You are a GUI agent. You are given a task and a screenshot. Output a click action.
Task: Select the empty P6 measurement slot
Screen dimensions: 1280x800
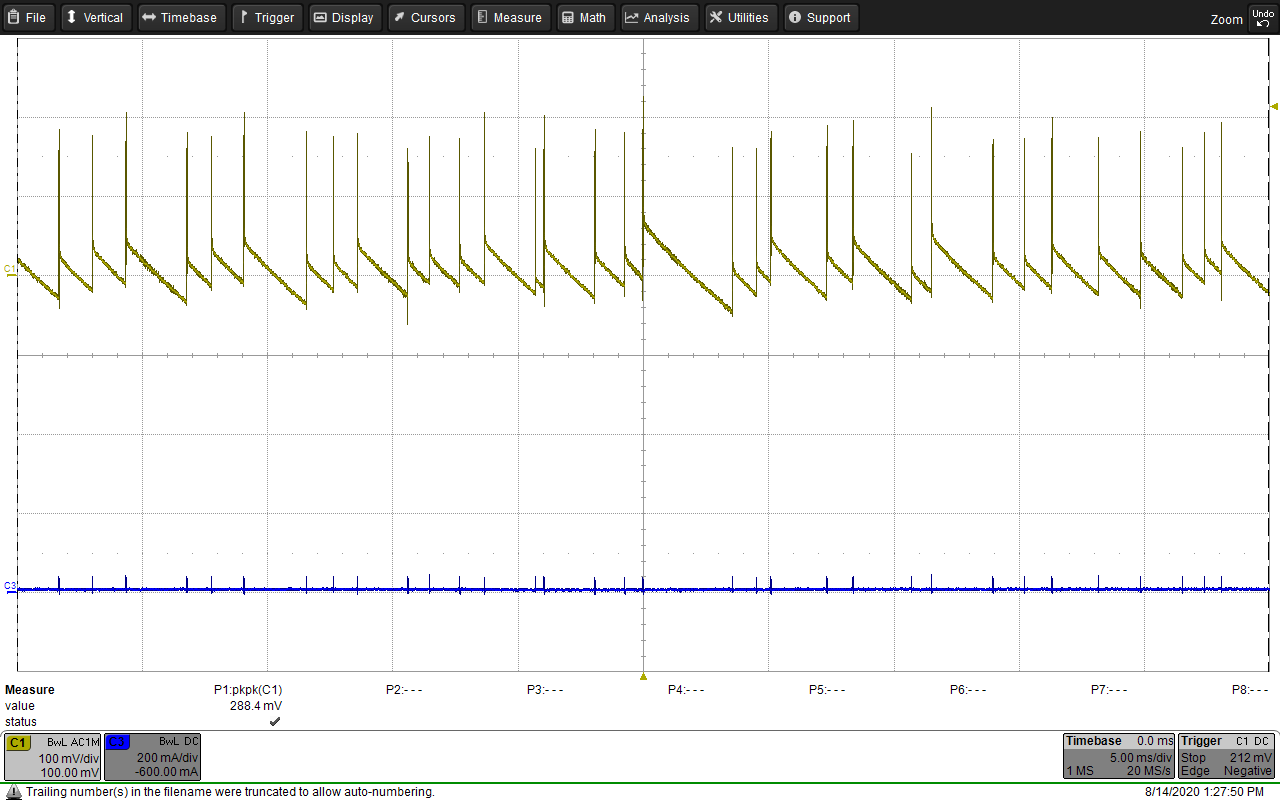968,690
